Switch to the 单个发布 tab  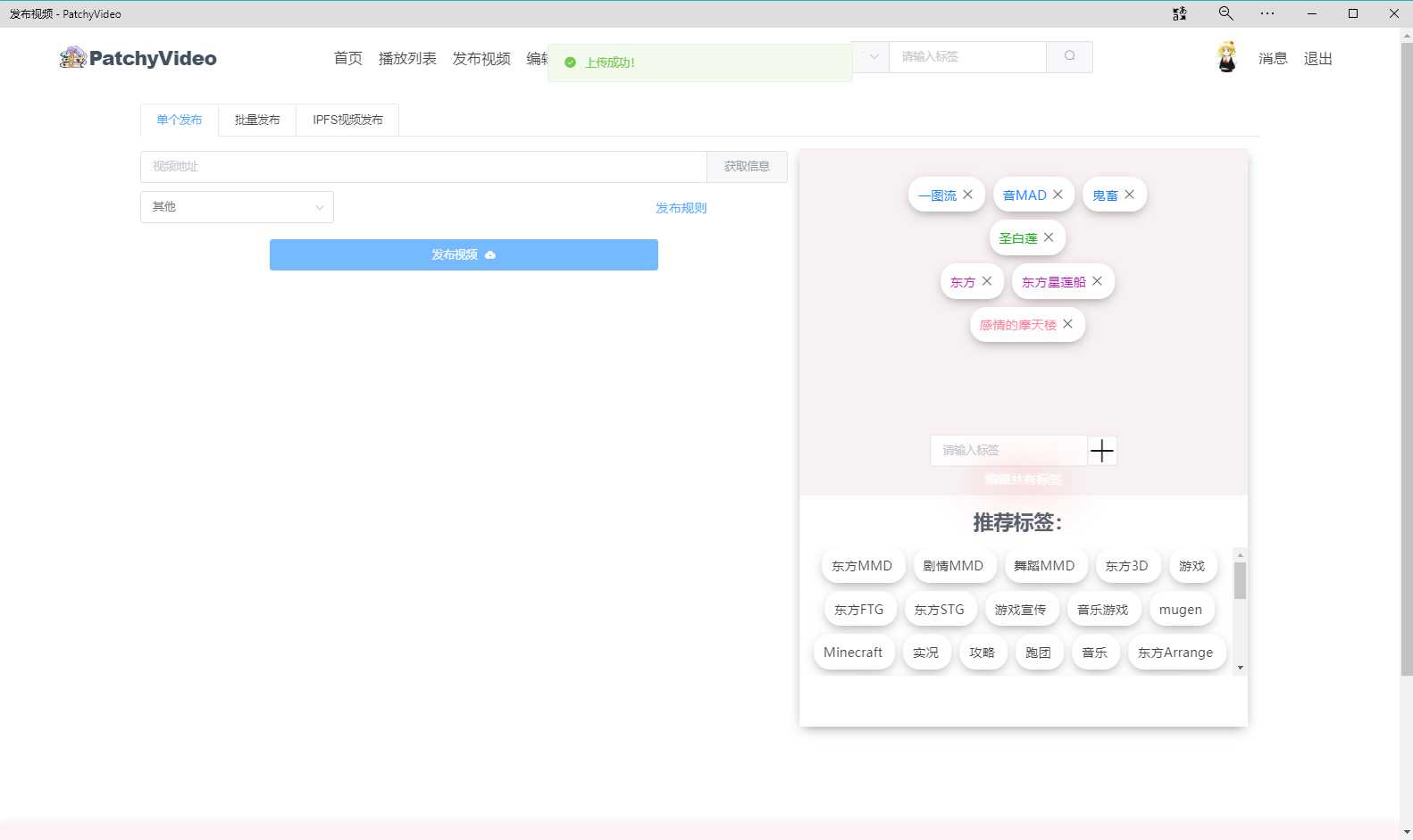[x=180, y=120]
